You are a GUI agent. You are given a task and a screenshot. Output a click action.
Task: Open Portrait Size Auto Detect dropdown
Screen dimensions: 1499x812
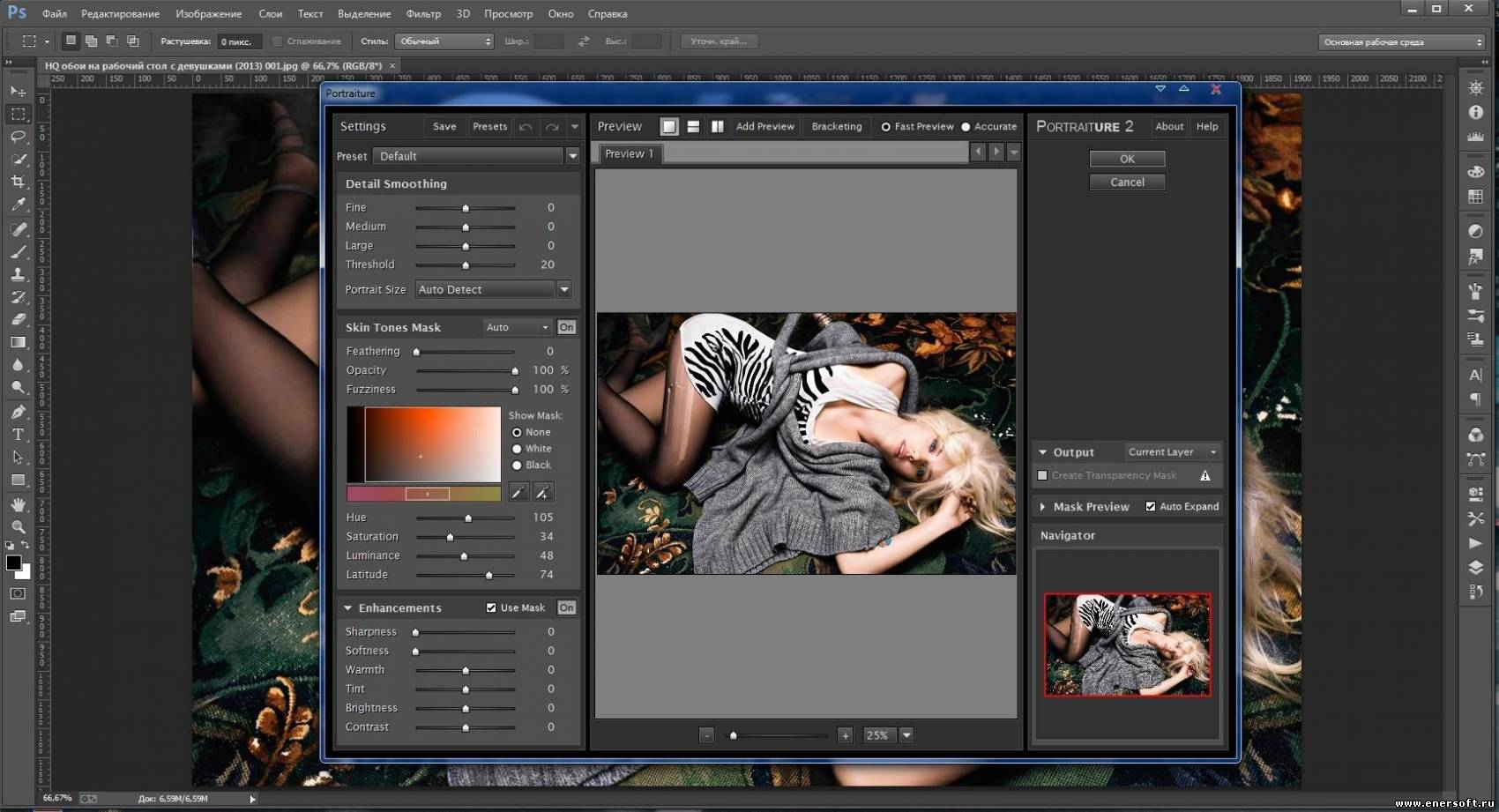coord(564,289)
